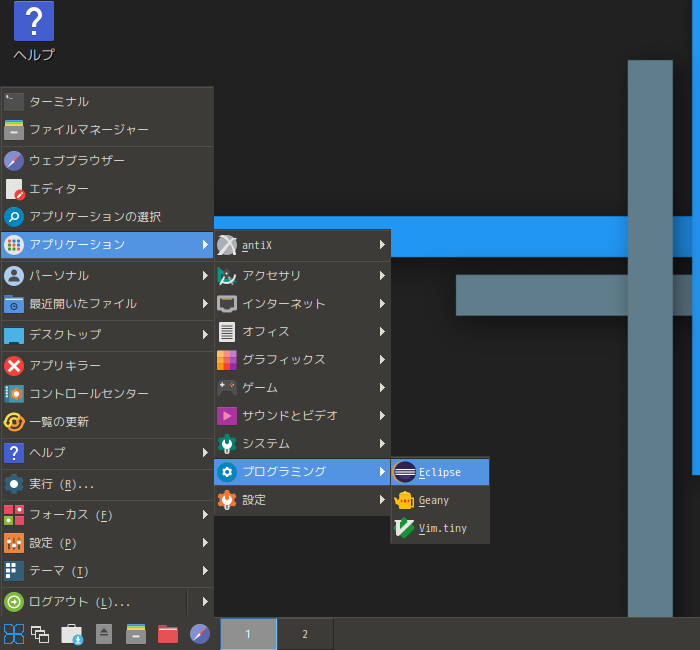Click the グラフィックス palette icon
This screenshot has width=700, height=650.
tap(227, 360)
